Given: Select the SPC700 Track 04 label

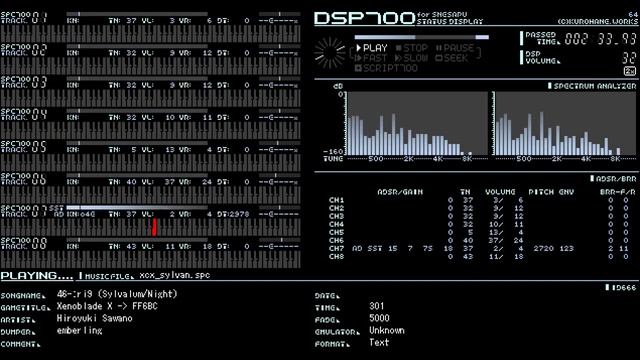Looking at the screenshot, I should (x=24, y=114).
